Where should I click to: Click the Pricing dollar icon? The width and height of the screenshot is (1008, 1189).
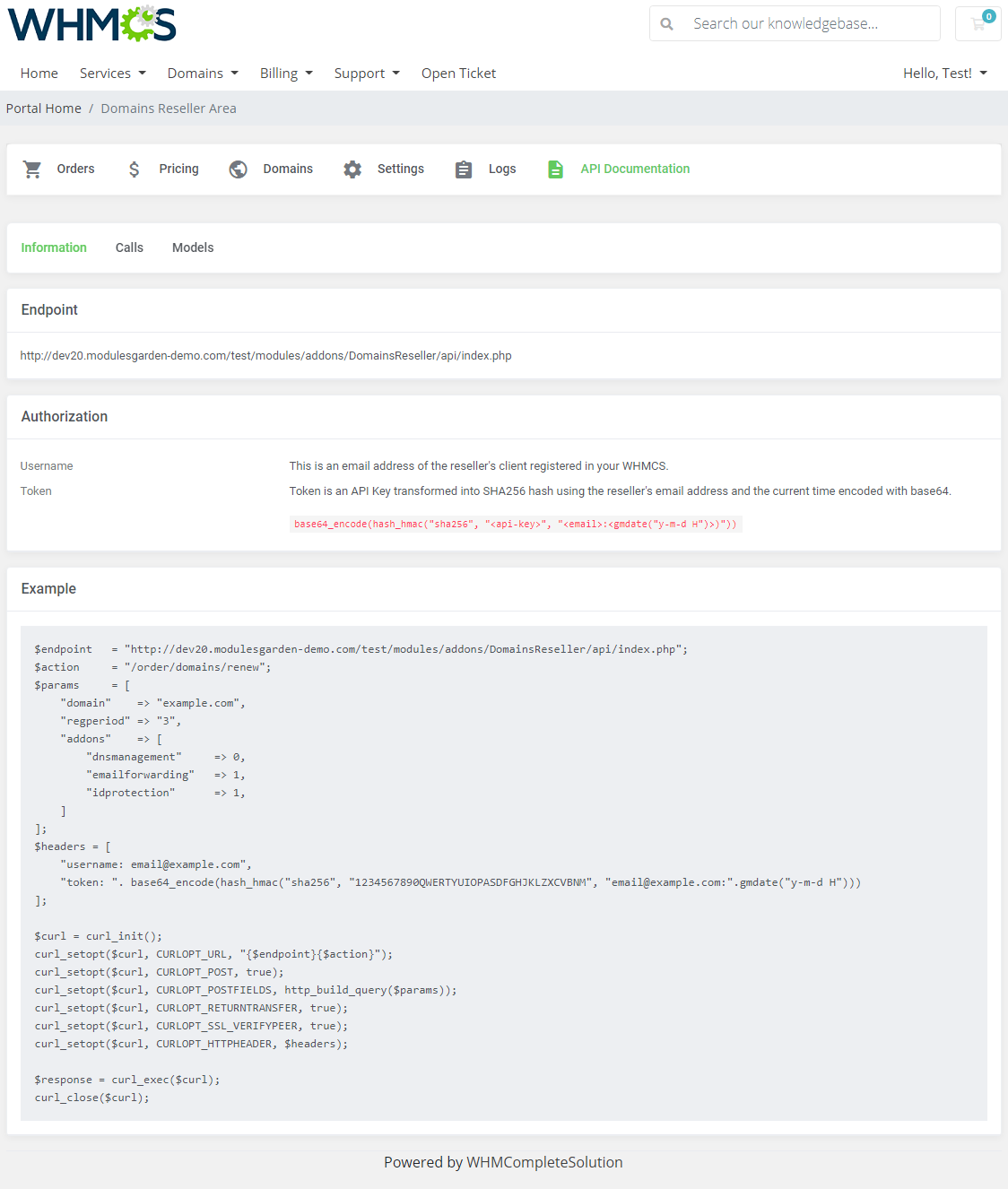(x=134, y=169)
